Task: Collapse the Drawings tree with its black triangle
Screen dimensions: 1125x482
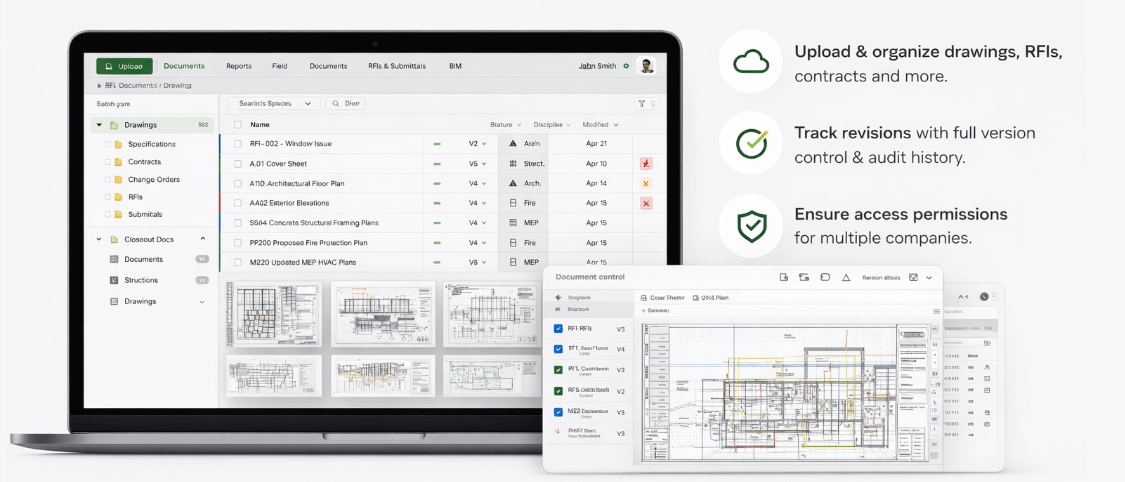Action: [99, 125]
